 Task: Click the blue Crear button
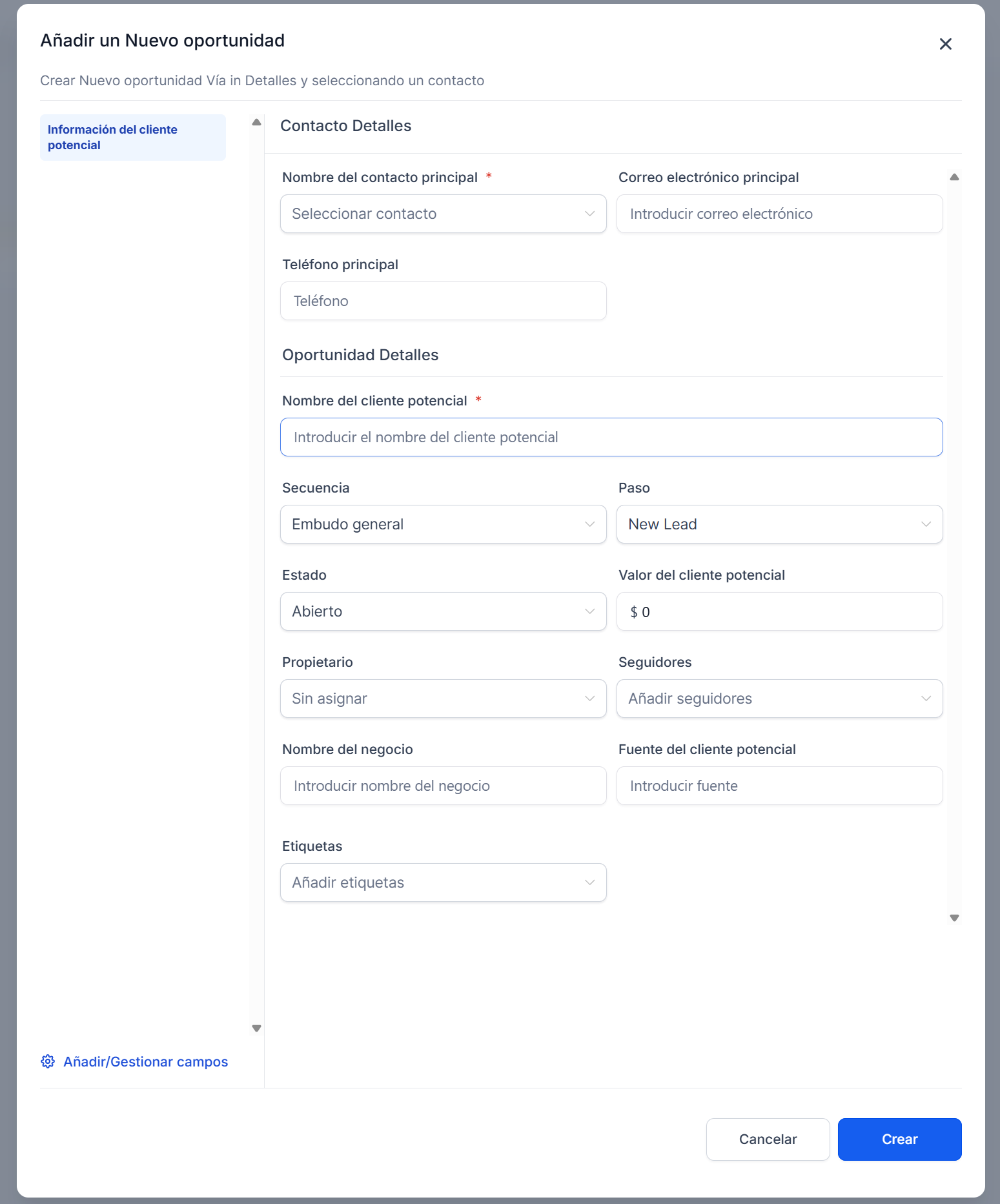coord(899,1139)
